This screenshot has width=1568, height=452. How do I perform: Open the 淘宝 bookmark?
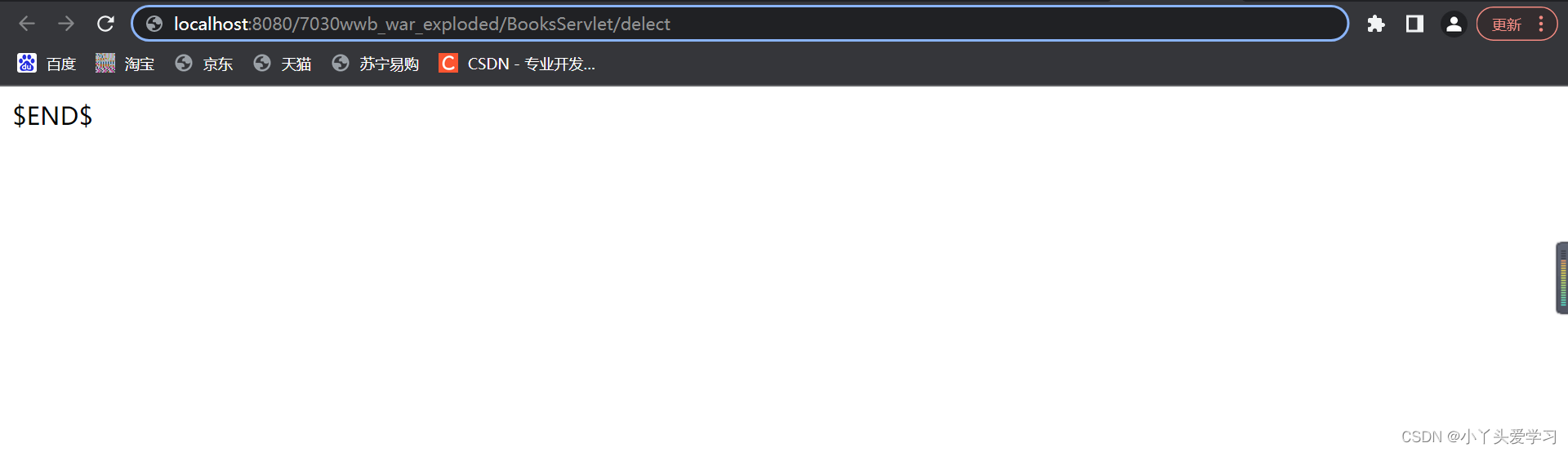tap(125, 64)
